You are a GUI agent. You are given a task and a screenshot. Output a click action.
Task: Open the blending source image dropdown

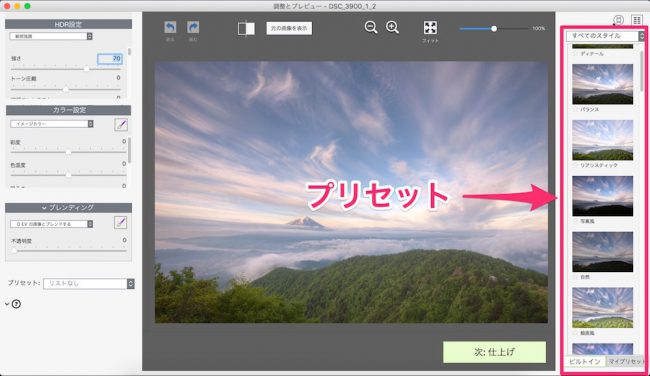[51, 224]
